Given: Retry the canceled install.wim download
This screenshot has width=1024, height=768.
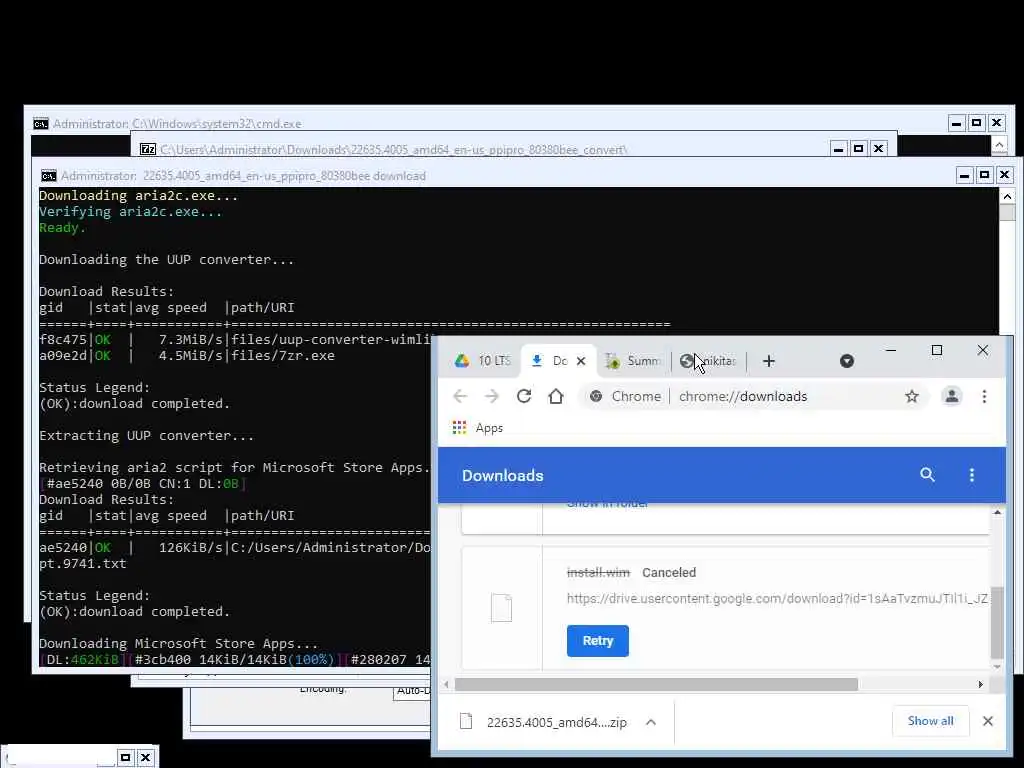Looking at the screenshot, I should click(x=598, y=641).
